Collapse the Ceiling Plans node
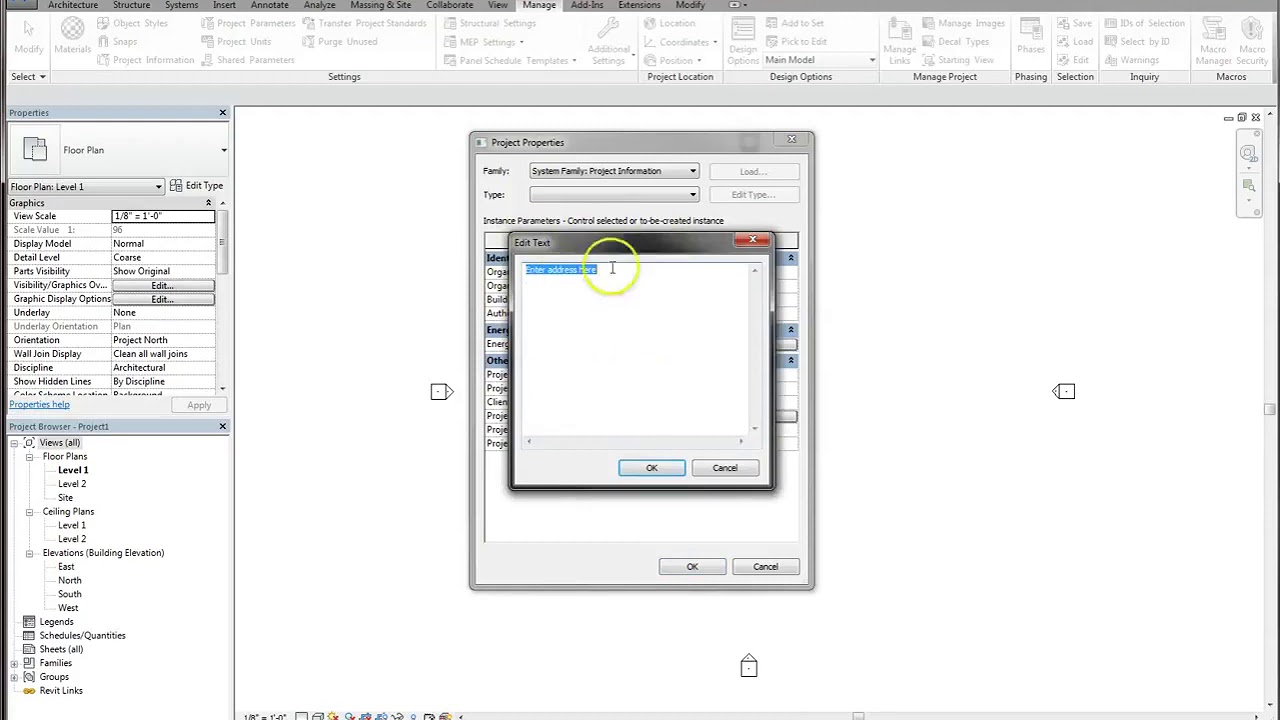Image resolution: width=1280 pixels, height=720 pixels. 30,512
